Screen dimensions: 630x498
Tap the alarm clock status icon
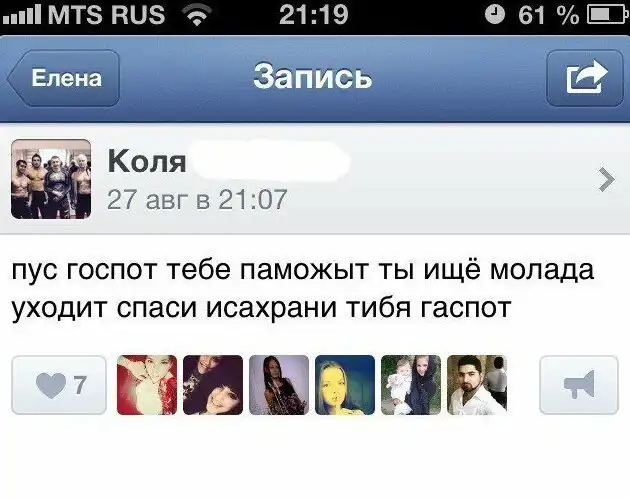pyautogui.click(x=495, y=15)
